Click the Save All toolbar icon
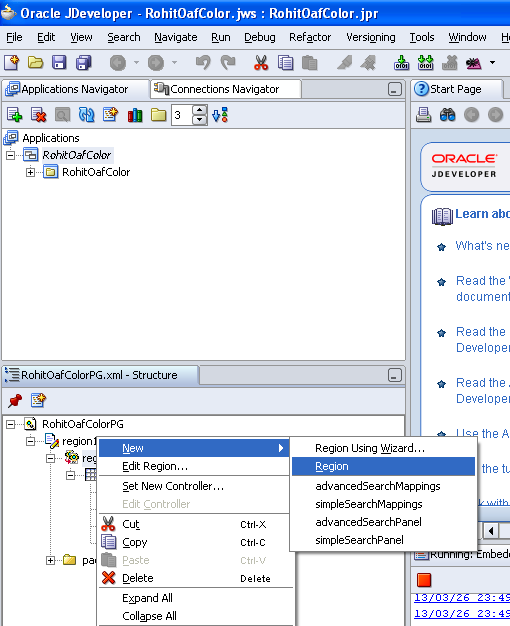Viewport: 510px width, 626px height. 83,63
